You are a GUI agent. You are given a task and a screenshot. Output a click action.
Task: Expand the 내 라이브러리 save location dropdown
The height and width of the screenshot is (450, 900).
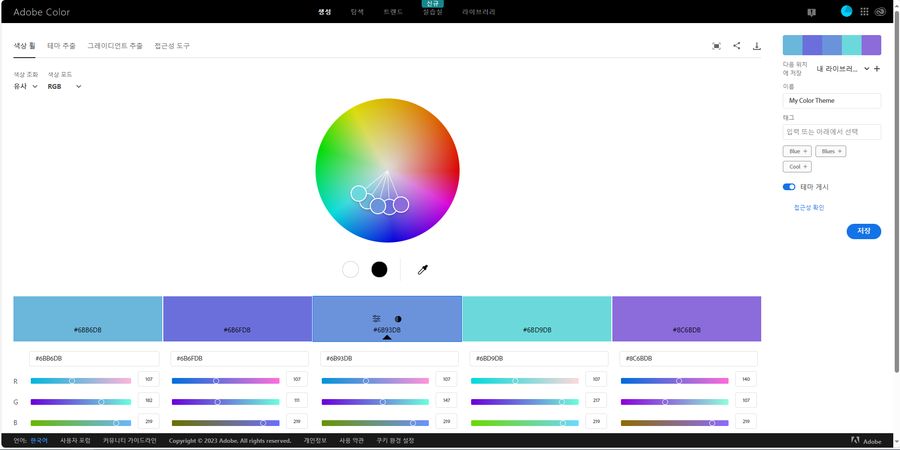pyautogui.click(x=843, y=69)
